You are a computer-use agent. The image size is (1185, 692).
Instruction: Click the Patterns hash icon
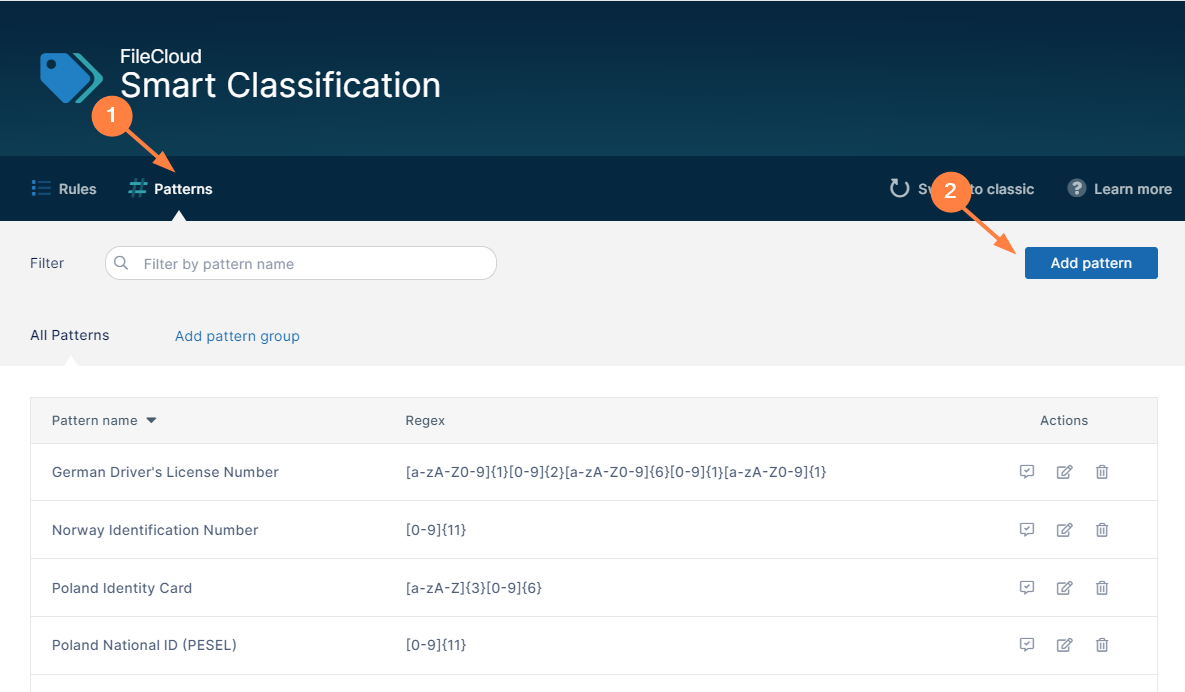tap(138, 188)
